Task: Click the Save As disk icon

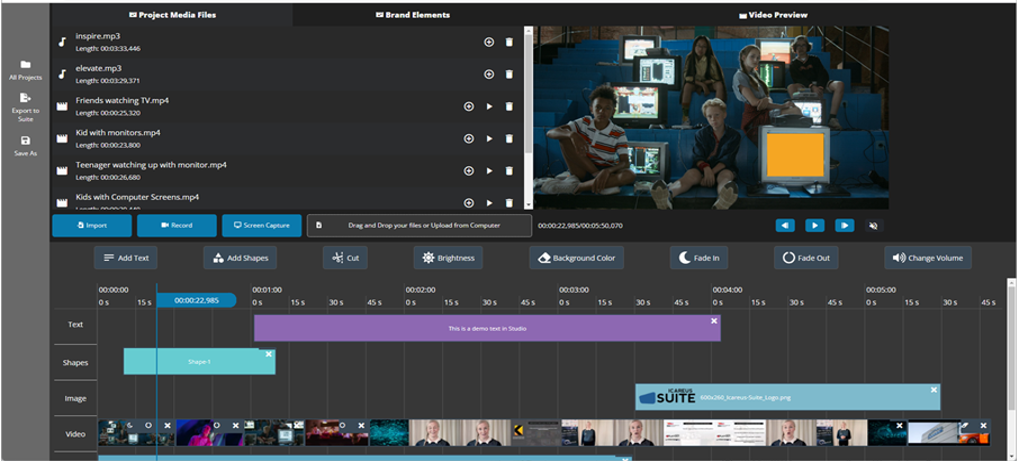Action: (25, 141)
